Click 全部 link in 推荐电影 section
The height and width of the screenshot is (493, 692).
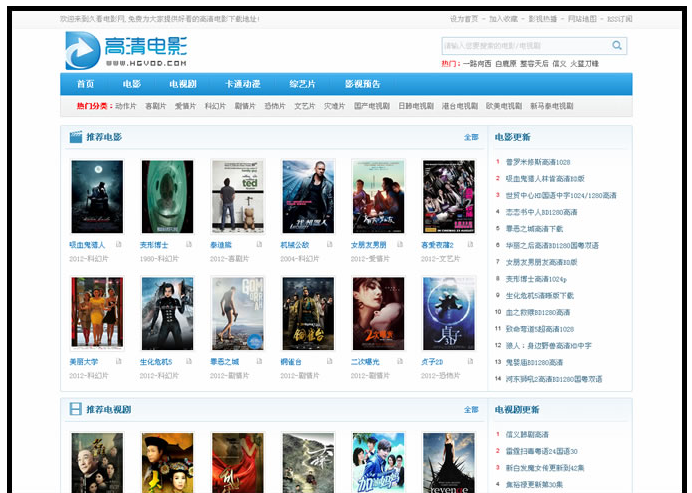(x=471, y=137)
